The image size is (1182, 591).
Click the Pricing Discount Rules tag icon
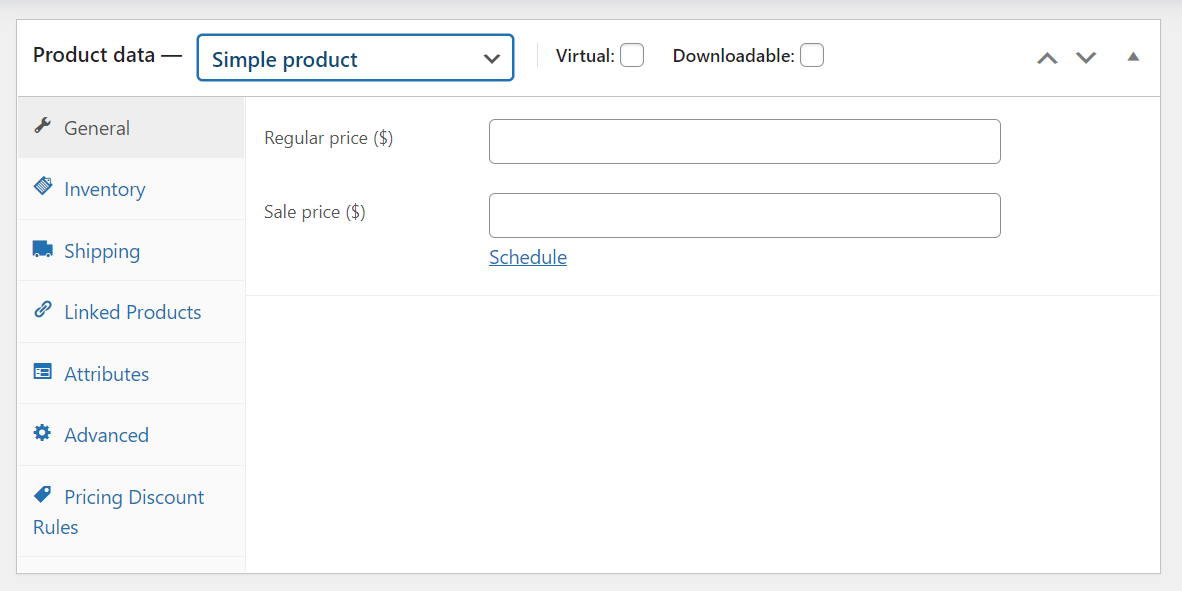[42, 495]
